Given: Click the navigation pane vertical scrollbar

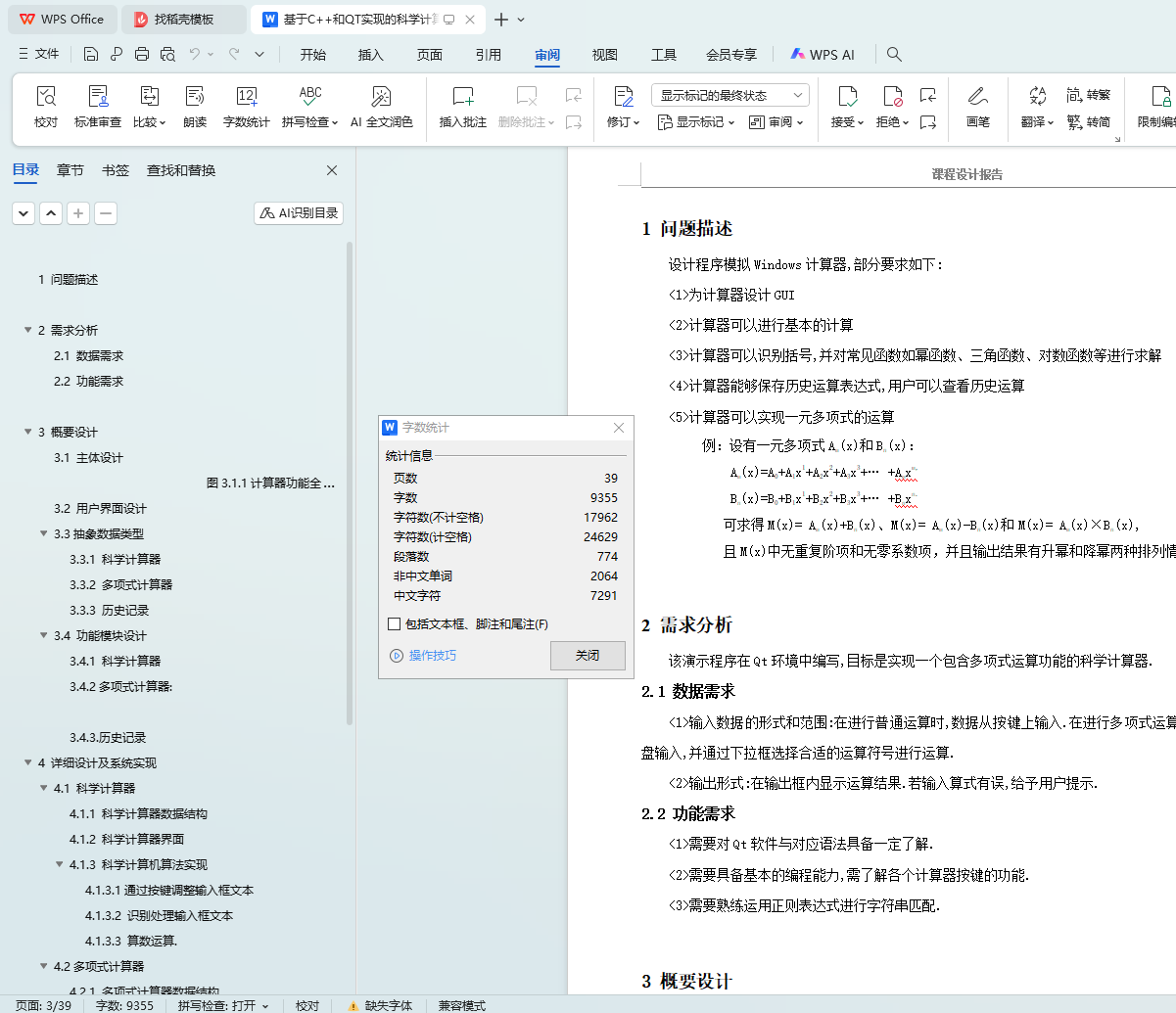Looking at the screenshot, I should click(x=350, y=483).
